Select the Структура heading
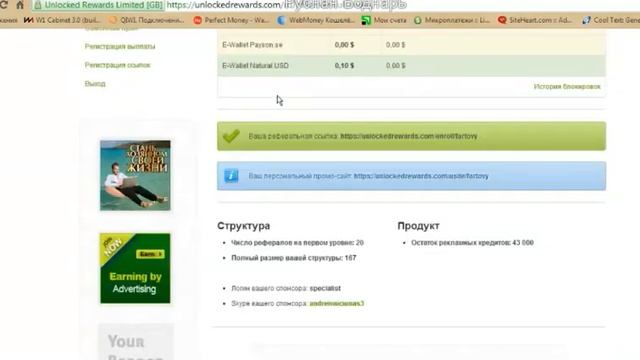 244,226
